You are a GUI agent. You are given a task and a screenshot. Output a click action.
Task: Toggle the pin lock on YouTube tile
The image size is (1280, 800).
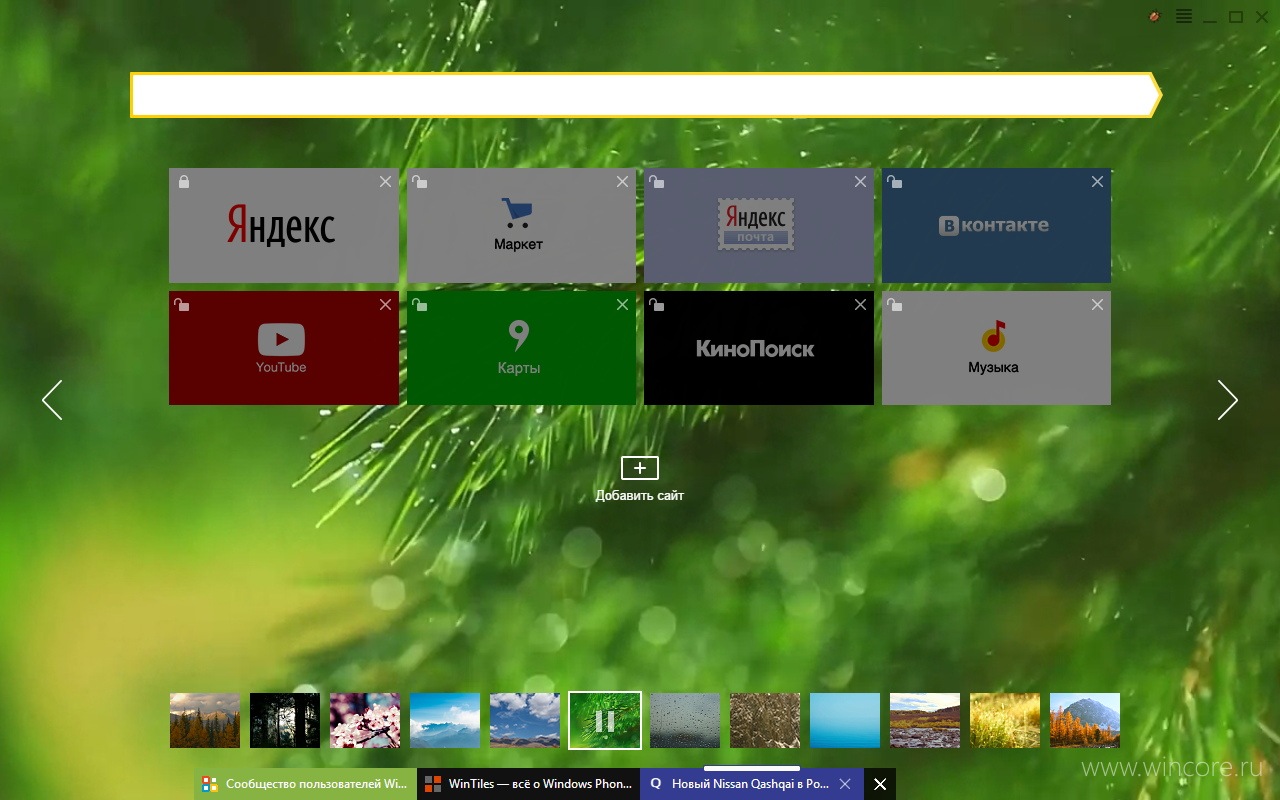(x=182, y=304)
